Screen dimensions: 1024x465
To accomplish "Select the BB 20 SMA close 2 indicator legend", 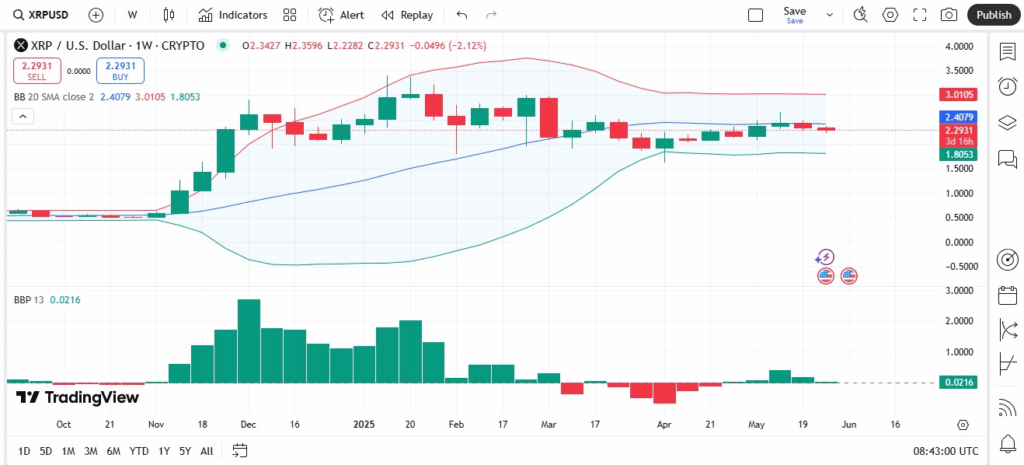I will 55,97.
